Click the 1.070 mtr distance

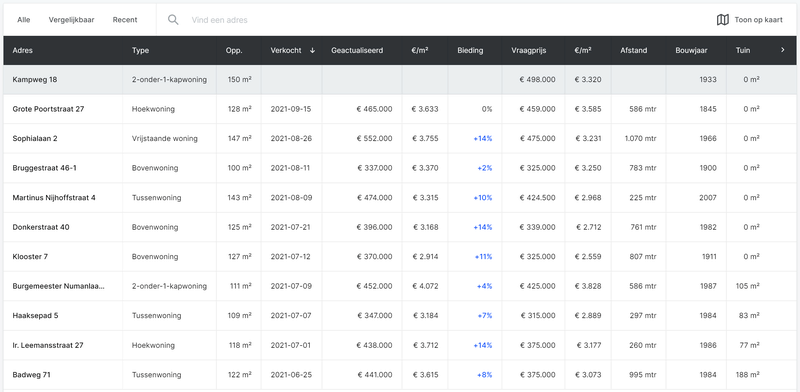[640, 138]
